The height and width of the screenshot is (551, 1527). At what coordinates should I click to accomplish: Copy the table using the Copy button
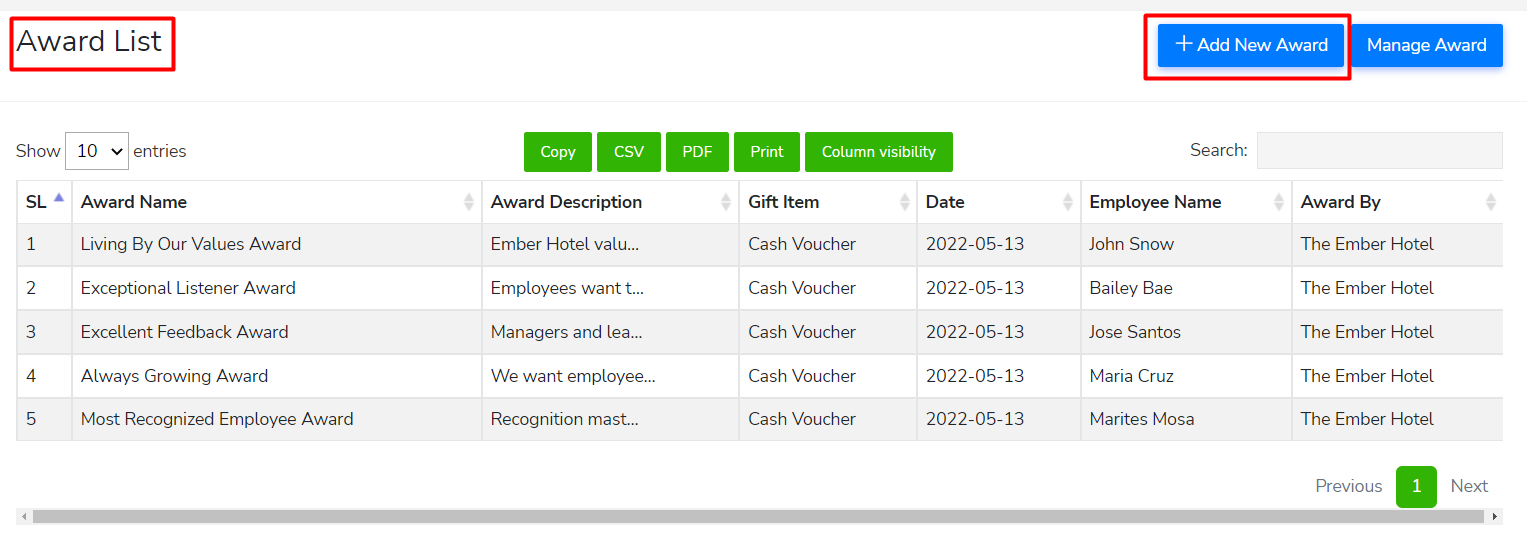pos(557,152)
